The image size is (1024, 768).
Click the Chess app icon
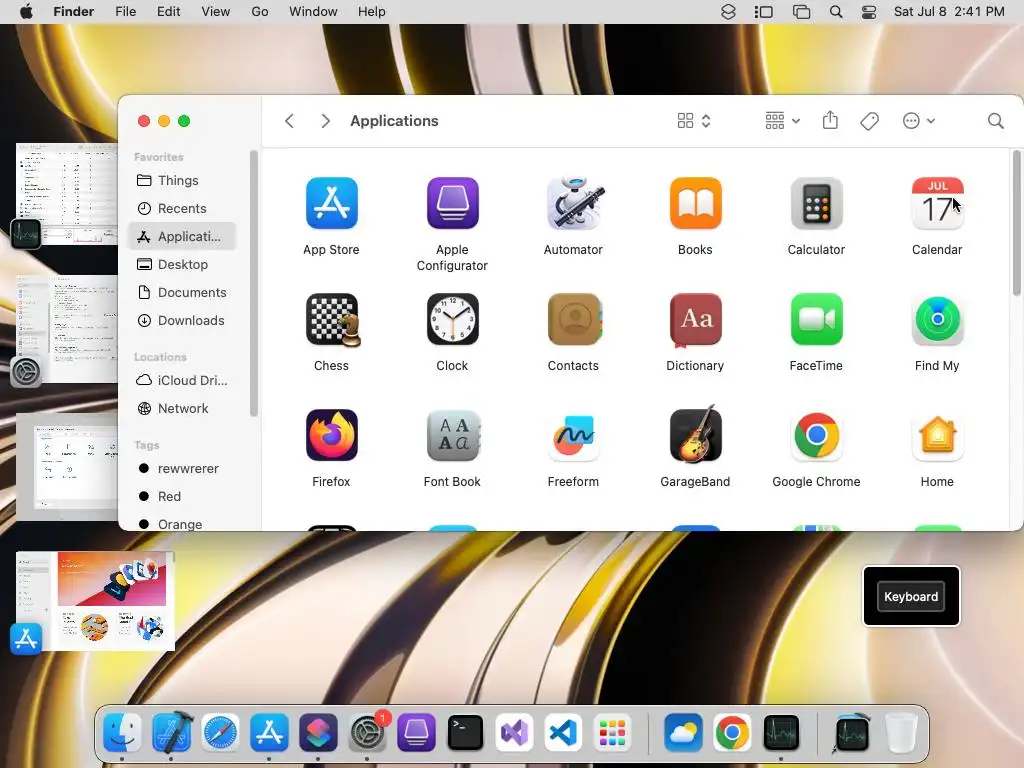[332, 319]
